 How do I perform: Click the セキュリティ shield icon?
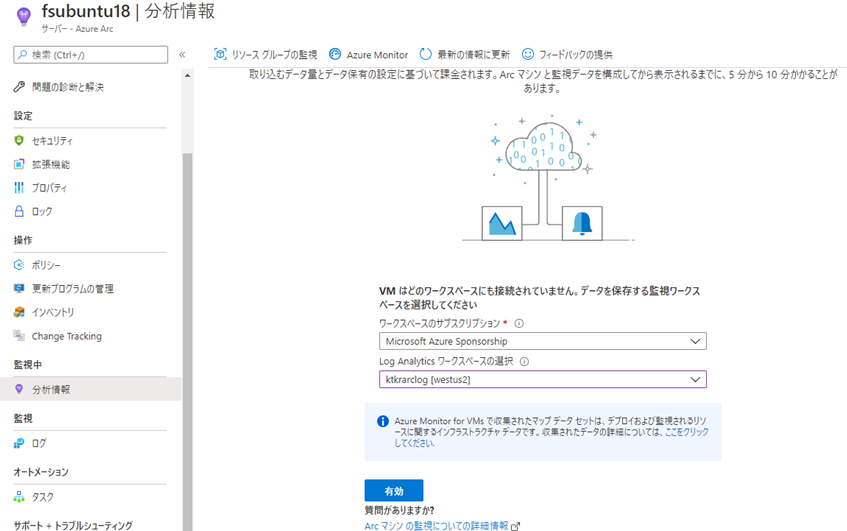[x=19, y=140]
